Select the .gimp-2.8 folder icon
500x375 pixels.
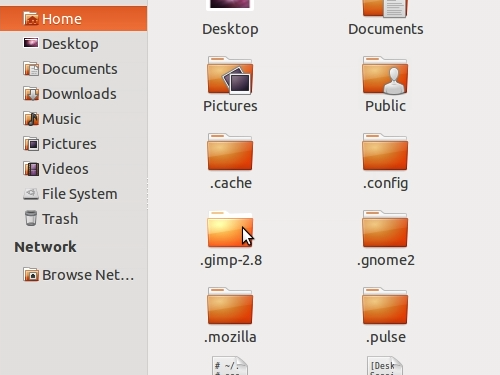230,229
